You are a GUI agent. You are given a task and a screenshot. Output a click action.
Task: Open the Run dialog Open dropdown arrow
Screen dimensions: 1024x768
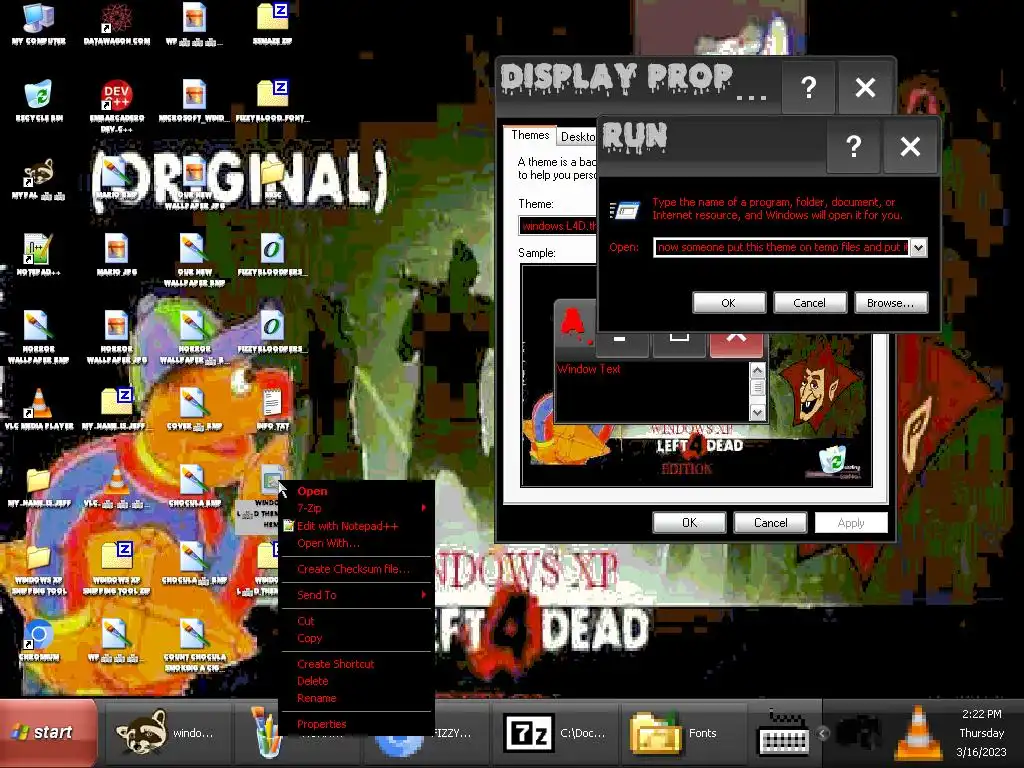tap(919, 248)
